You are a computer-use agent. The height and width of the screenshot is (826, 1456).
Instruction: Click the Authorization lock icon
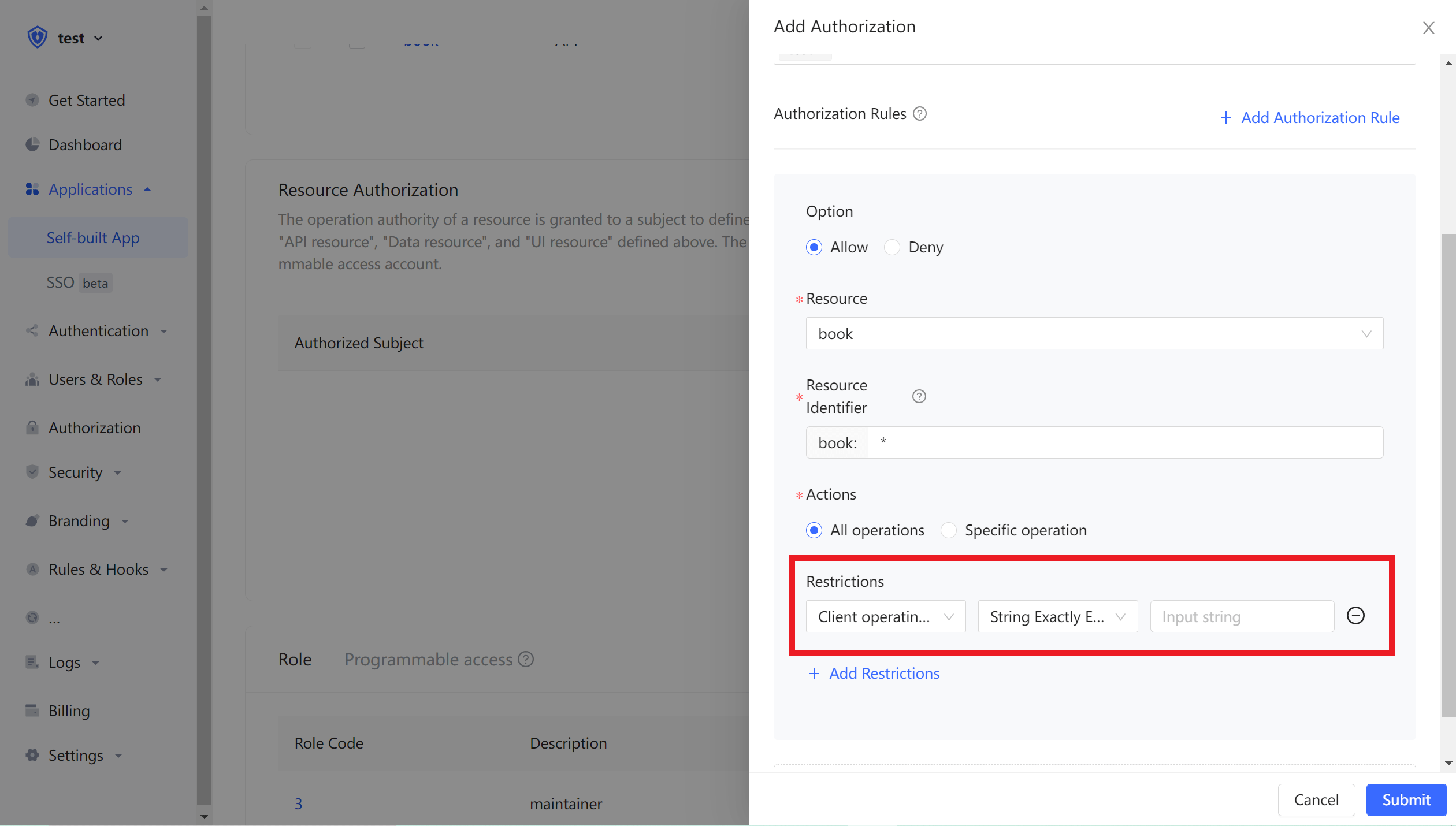(32, 427)
